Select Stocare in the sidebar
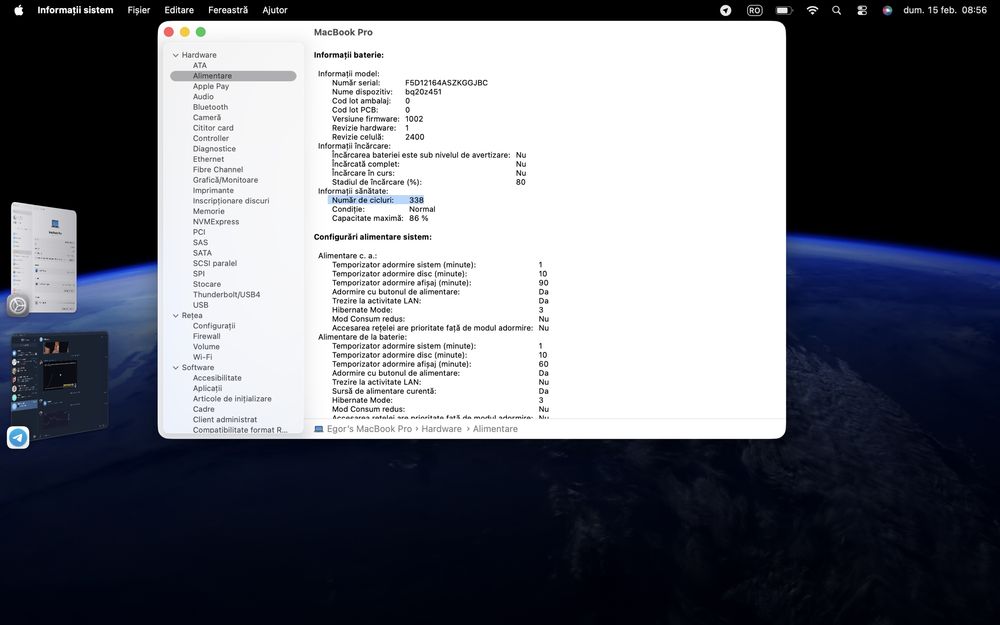The image size is (1000, 625). tap(207, 284)
